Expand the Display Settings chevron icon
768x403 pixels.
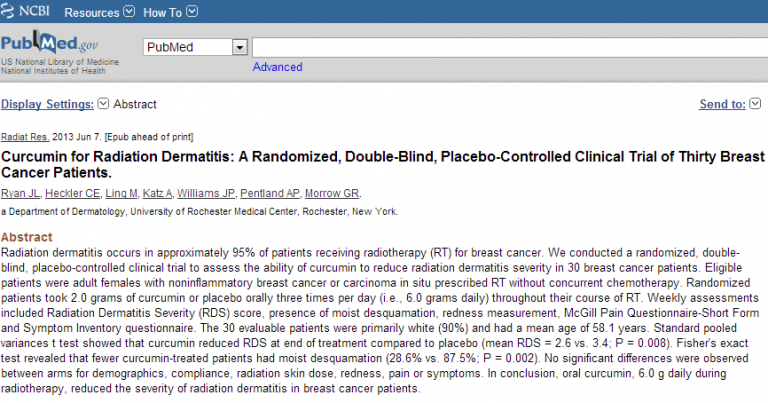pyautogui.click(x=103, y=103)
